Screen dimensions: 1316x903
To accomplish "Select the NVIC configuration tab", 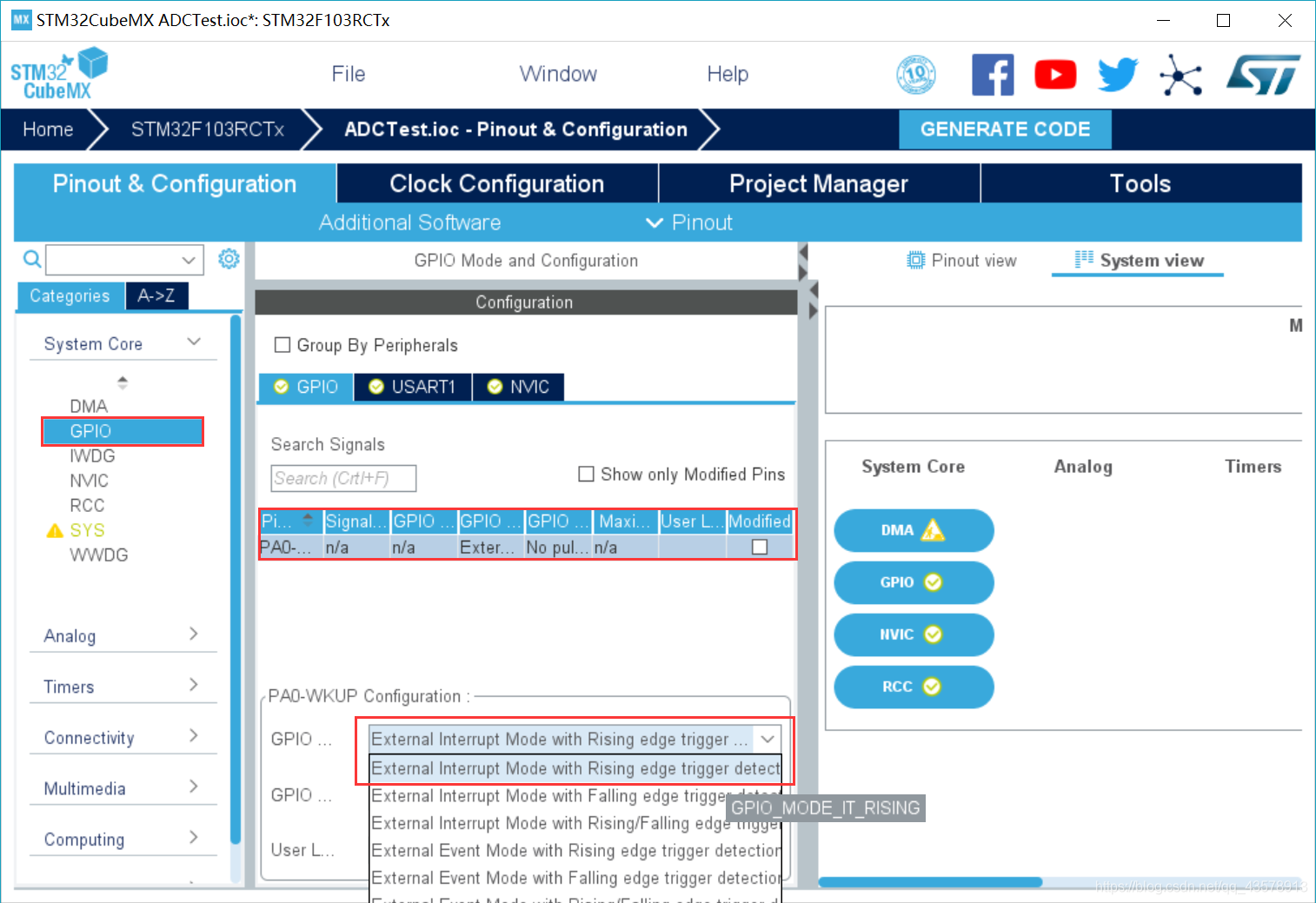I will 519,387.
